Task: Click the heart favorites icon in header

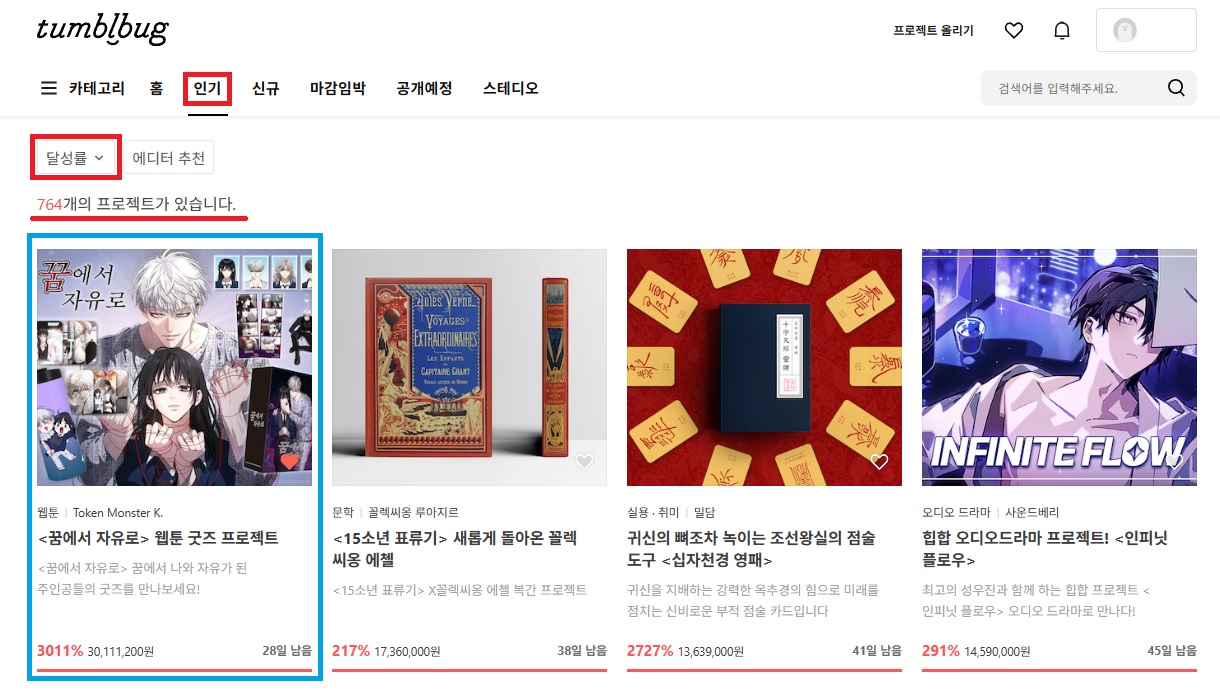Action: [x=1014, y=30]
